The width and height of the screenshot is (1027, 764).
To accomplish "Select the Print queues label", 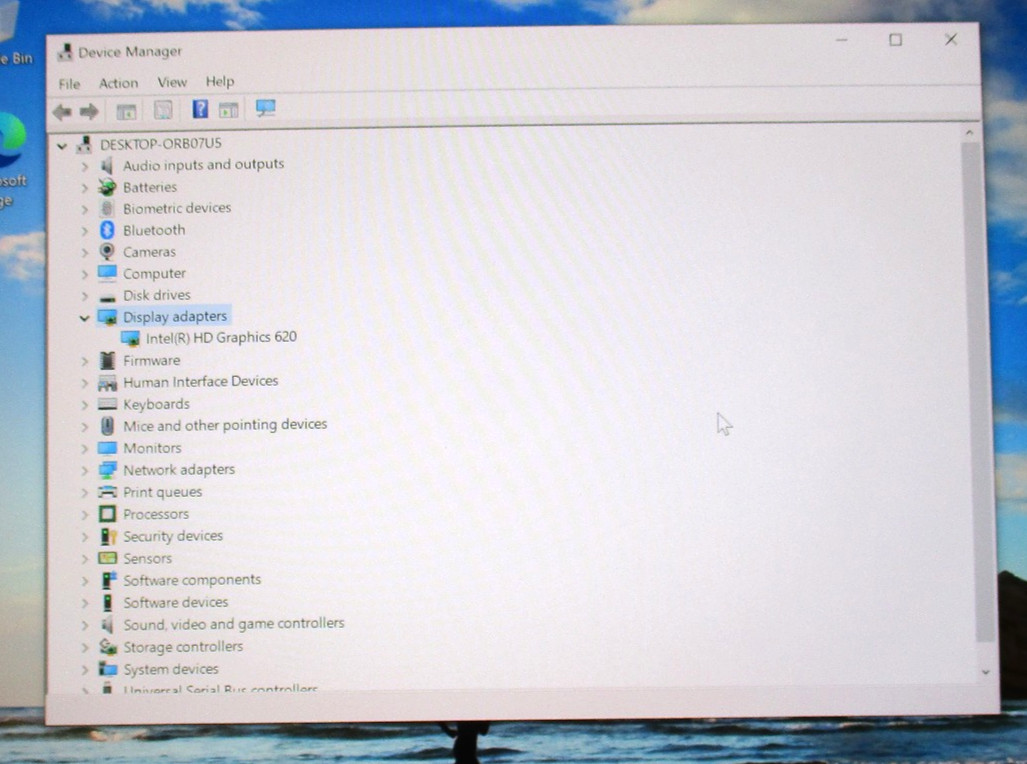I will [162, 492].
